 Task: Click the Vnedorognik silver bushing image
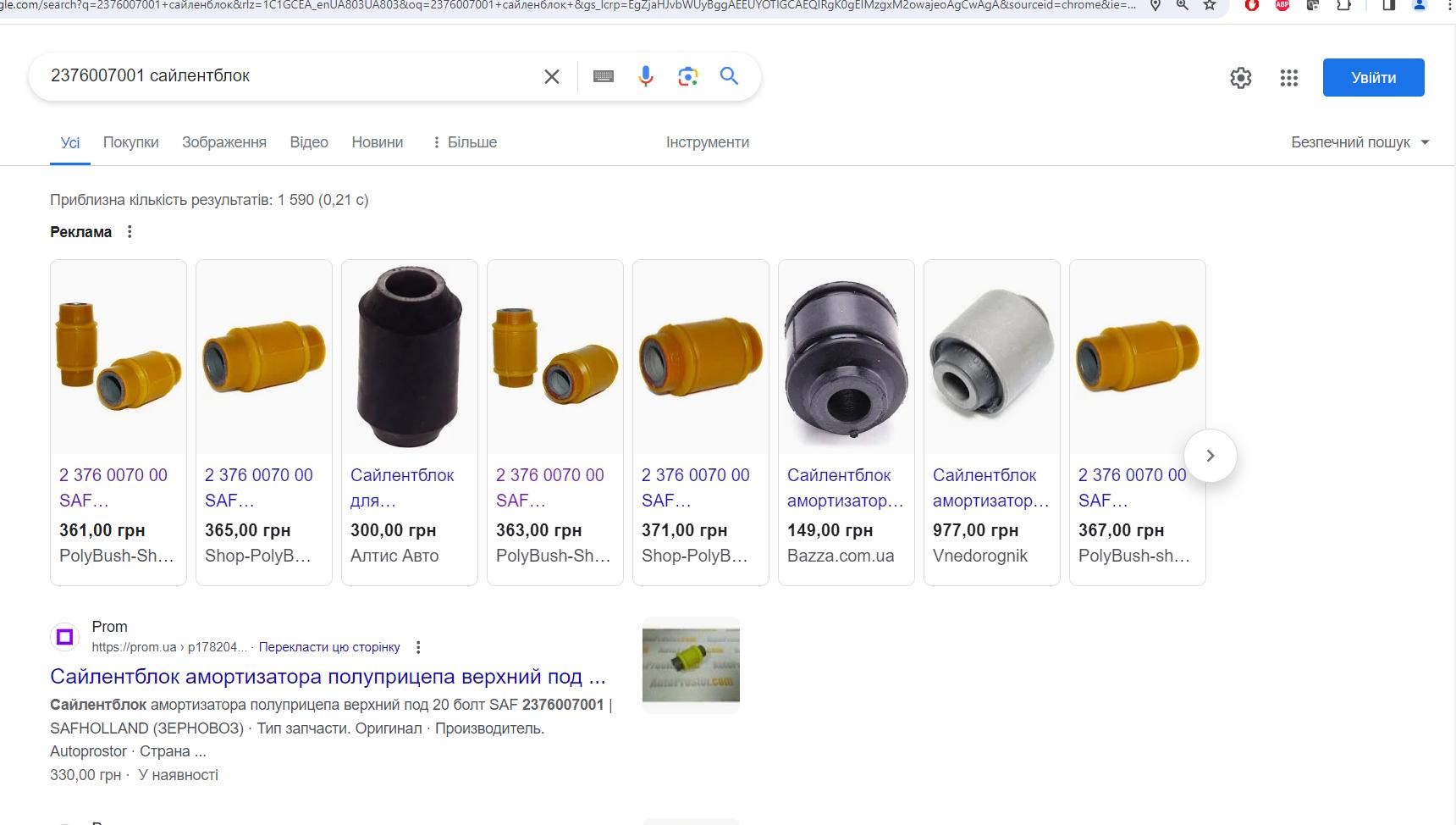[992, 357]
